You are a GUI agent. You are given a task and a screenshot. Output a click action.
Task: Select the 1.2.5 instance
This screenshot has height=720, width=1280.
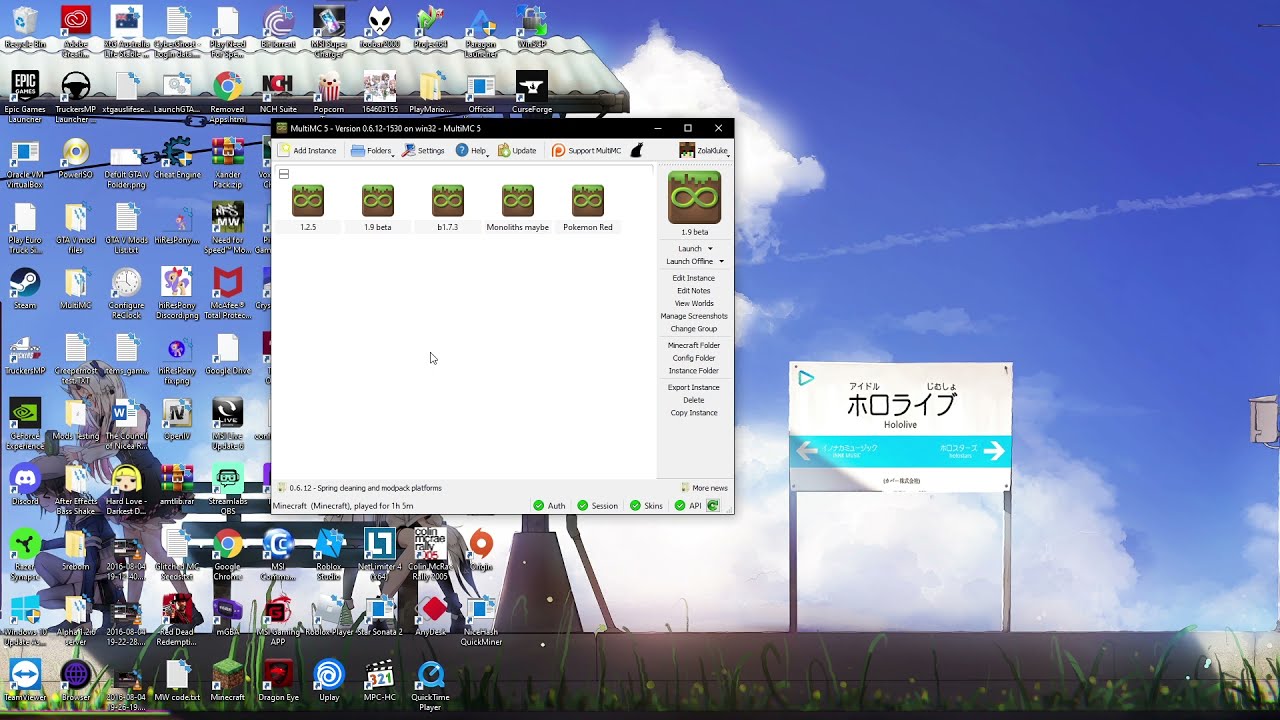pos(308,208)
